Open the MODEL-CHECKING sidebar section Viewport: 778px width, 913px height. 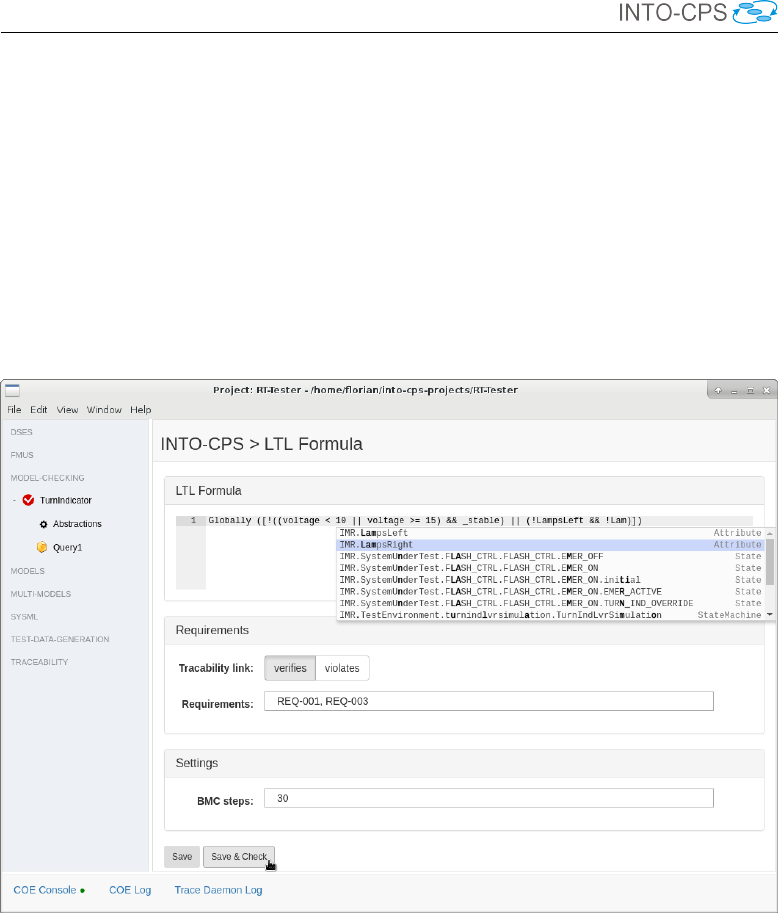(x=47, y=477)
